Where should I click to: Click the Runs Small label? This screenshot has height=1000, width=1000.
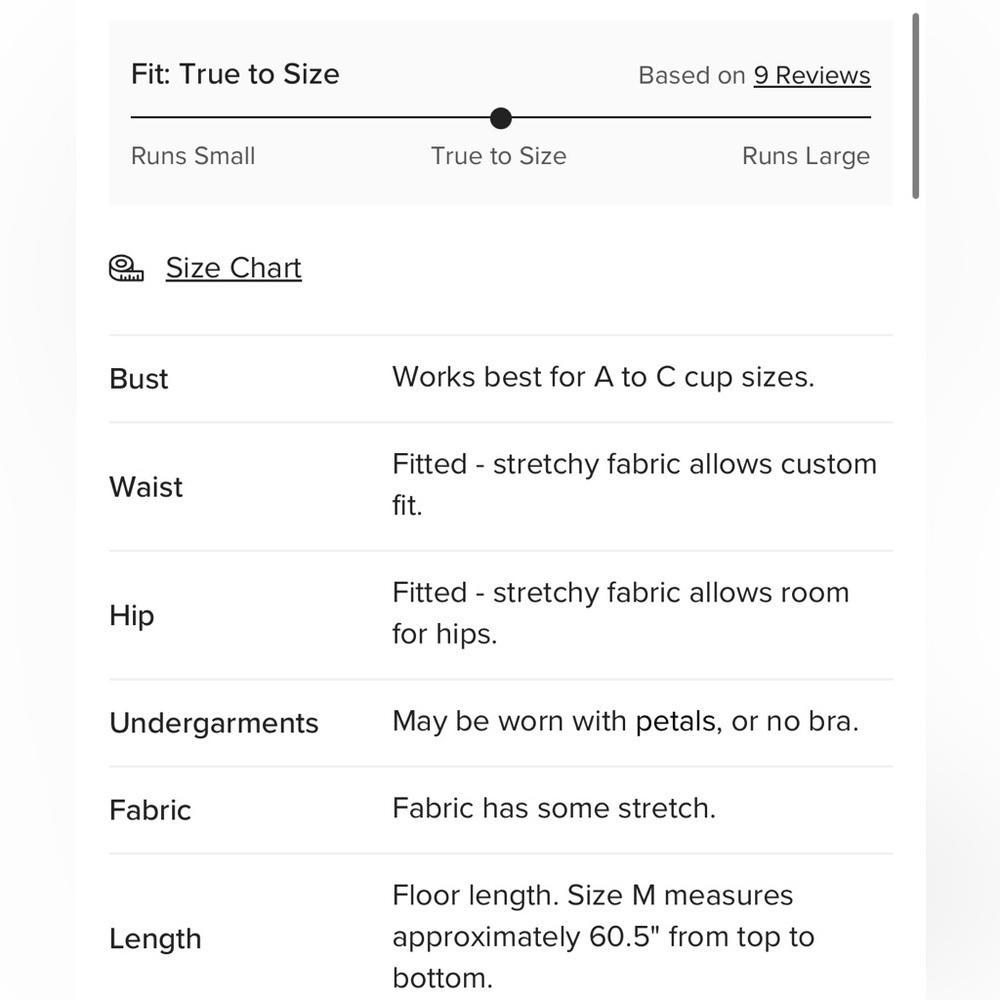point(193,156)
